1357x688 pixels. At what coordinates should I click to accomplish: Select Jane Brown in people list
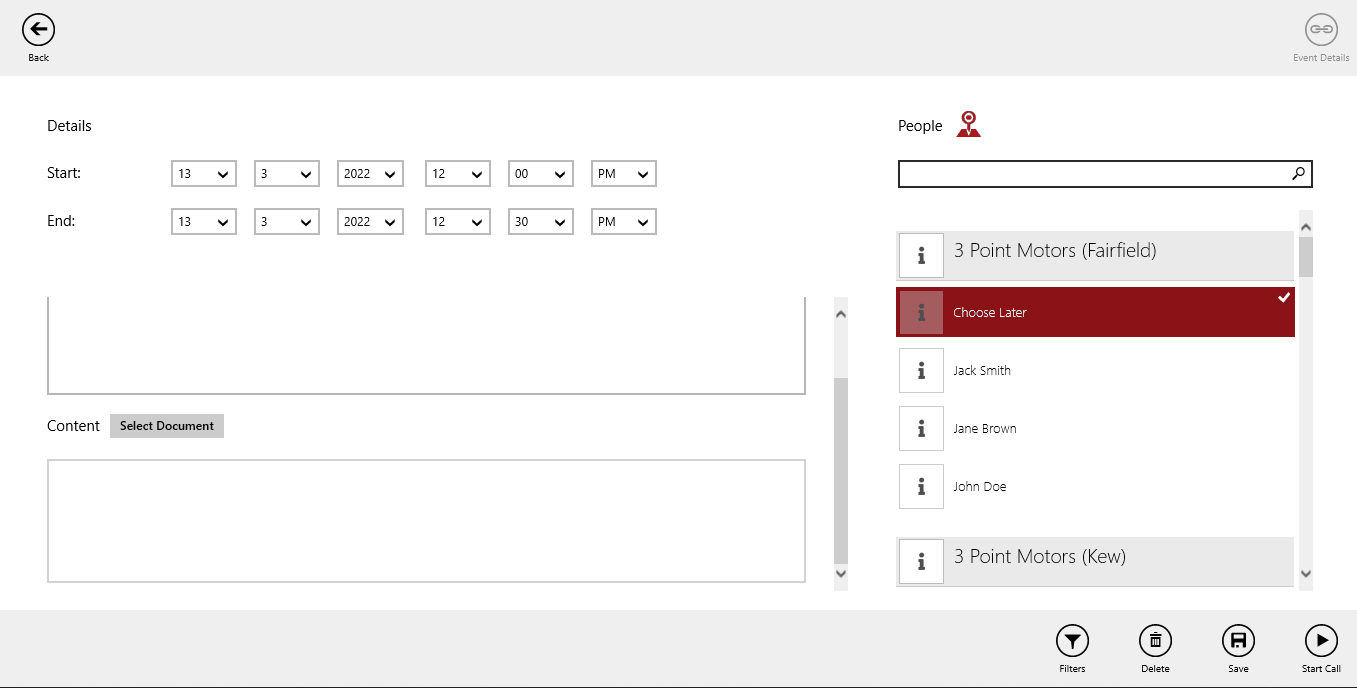(x=985, y=429)
